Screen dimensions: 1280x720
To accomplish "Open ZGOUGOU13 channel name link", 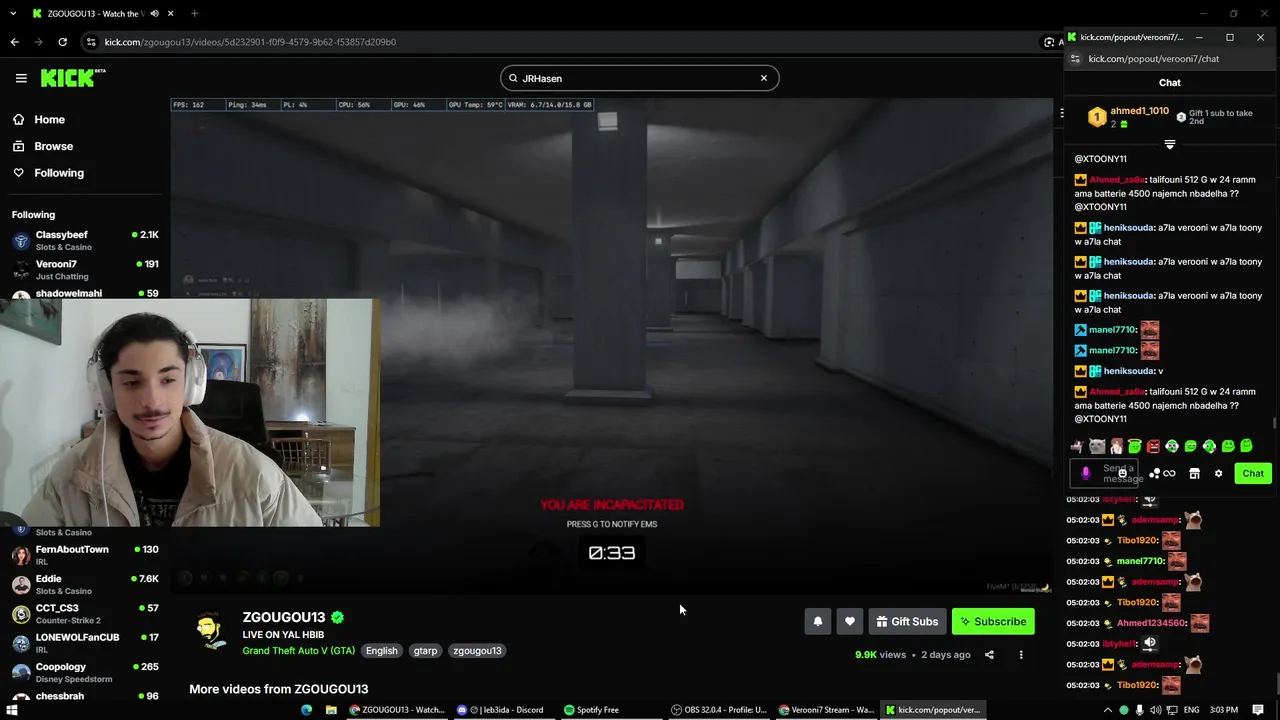I will click(x=284, y=617).
